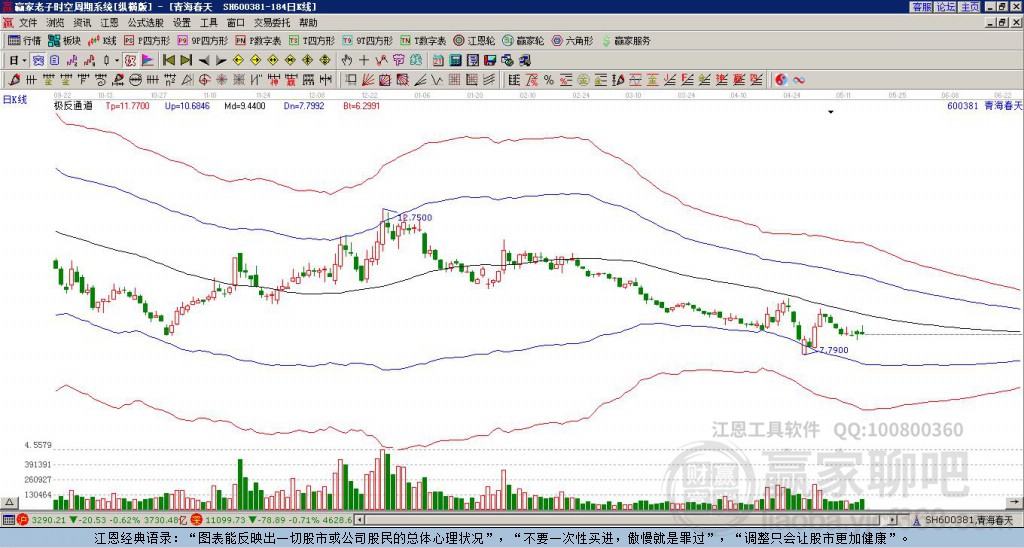
Task: Click the floppy disk save icon
Action: click(x=490, y=60)
